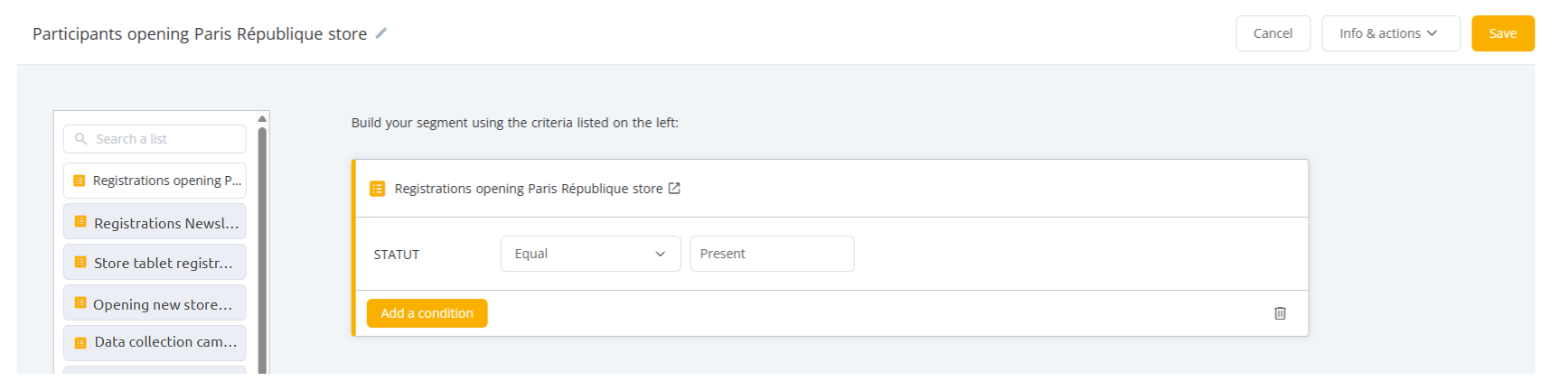Screen dimensions: 1568x390
Task: Click the Present value input field
Action: (772, 254)
